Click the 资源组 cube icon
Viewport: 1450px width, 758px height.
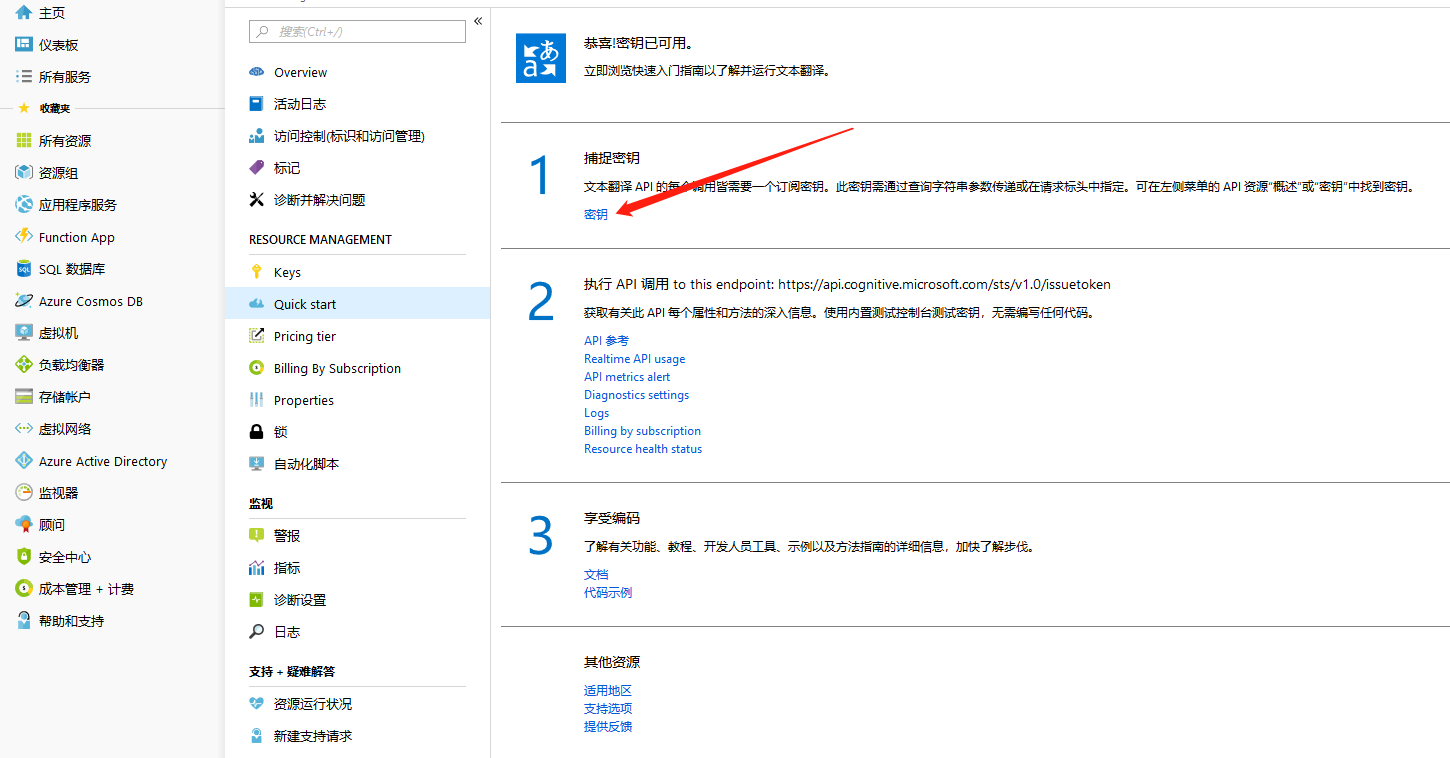[24, 173]
